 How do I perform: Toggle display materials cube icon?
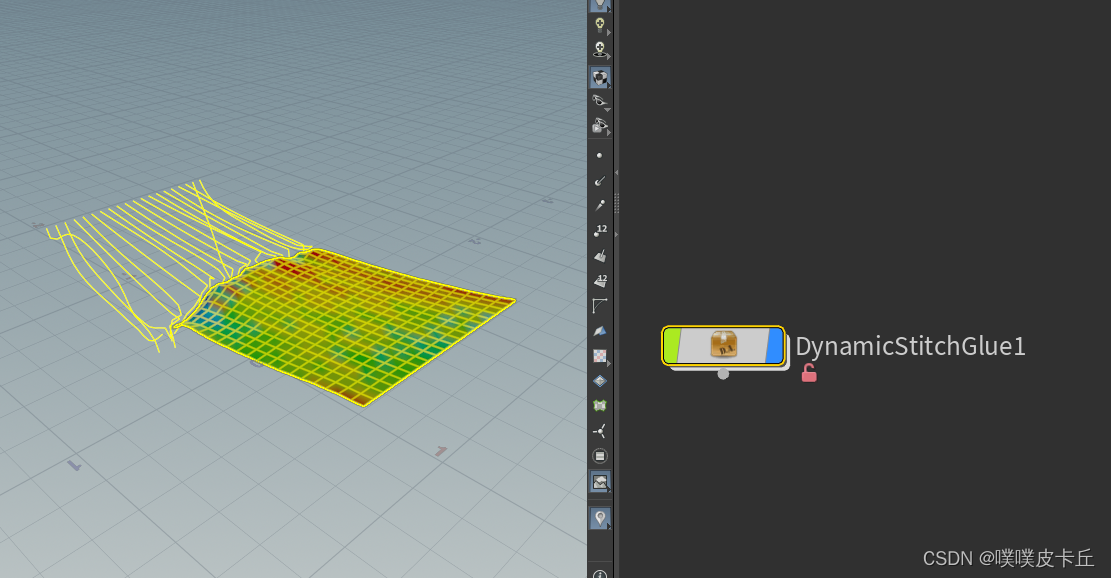(599, 77)
